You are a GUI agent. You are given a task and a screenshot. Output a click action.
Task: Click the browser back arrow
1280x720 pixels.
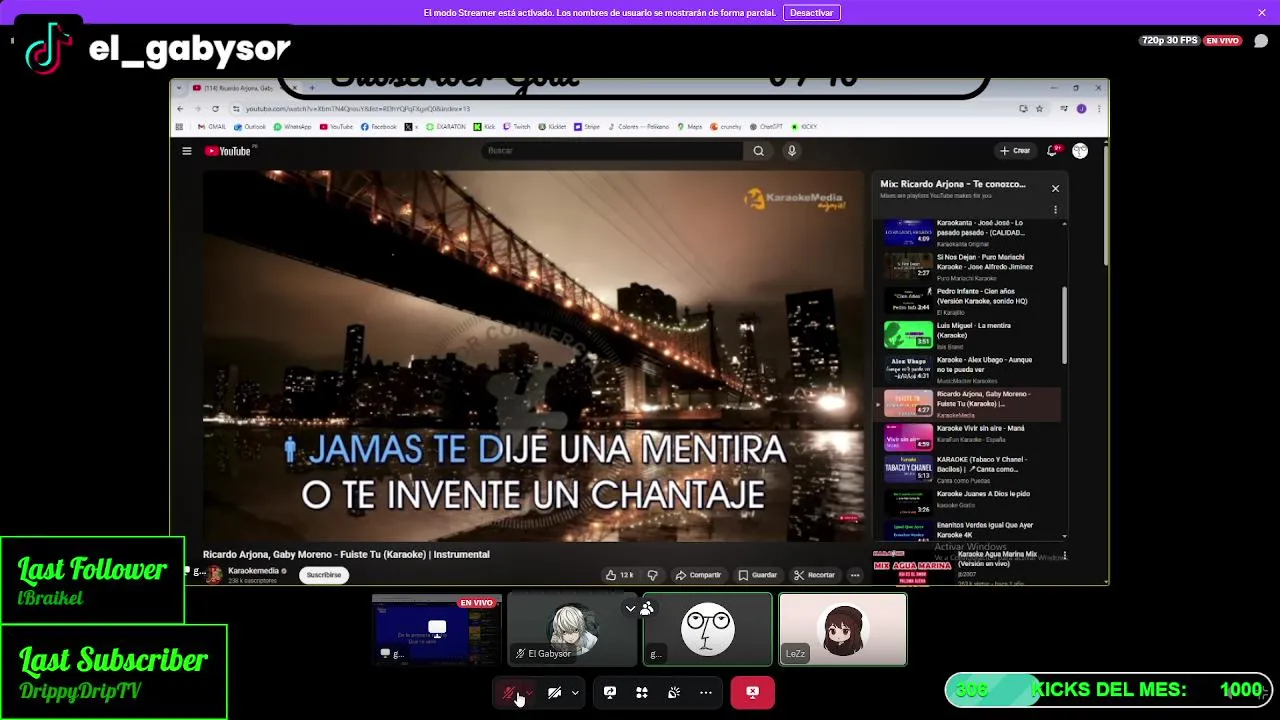[180, 108]
